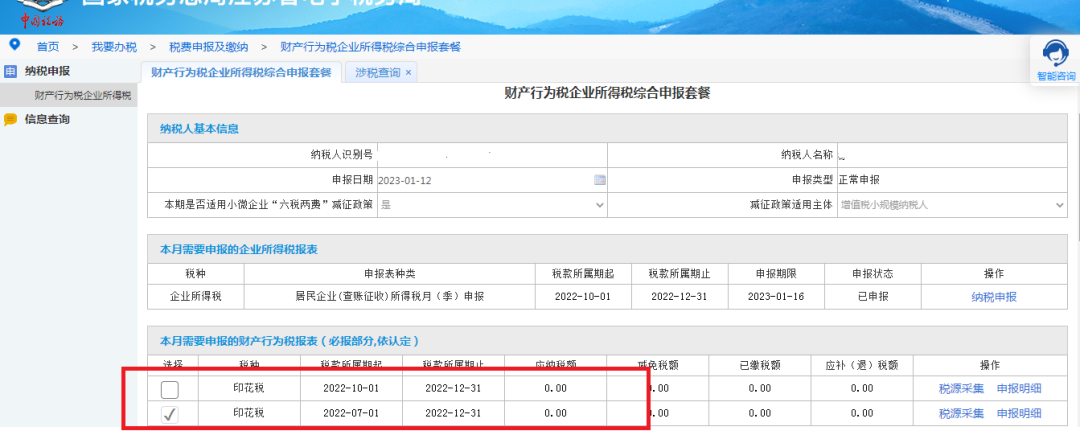Click 税源采集 in the first 印花税 row
The image size is (1080, 435).
pyautogui.click(x=961, y=389)
